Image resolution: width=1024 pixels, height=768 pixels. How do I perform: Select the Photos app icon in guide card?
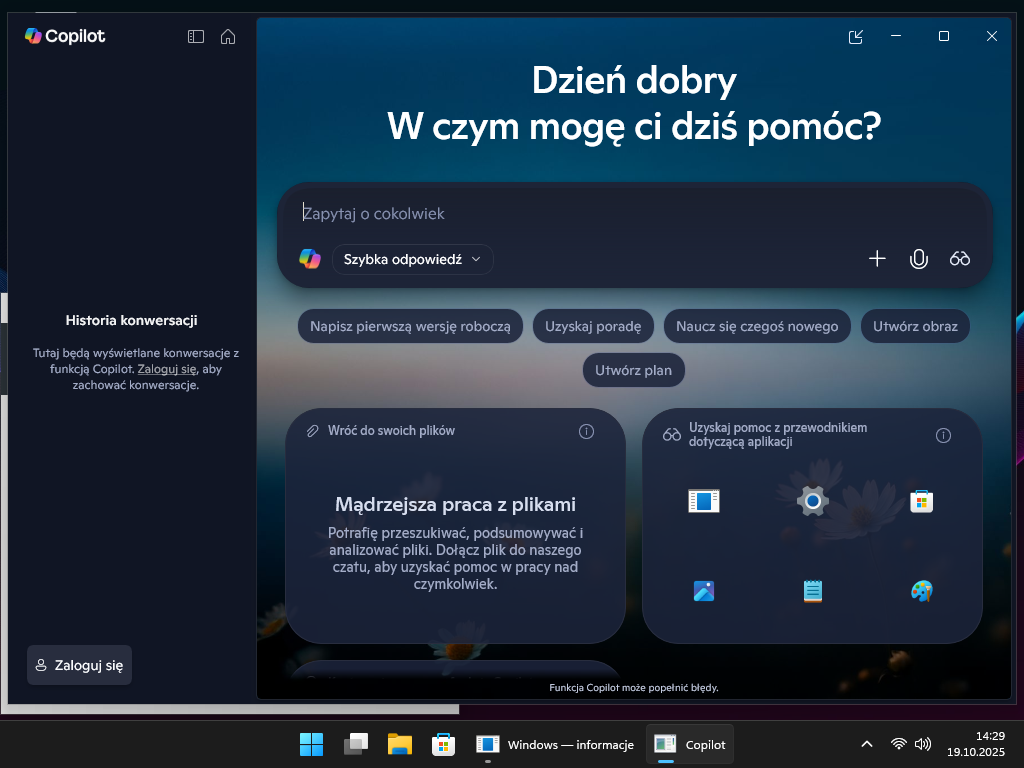tap(703, 591)
